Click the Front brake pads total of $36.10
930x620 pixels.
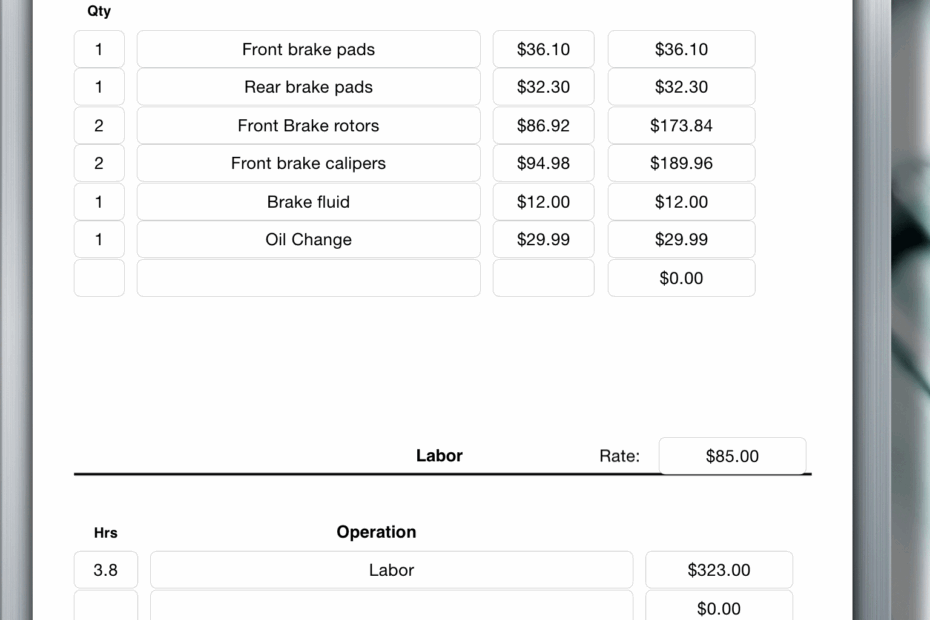[x=681, y=48]
